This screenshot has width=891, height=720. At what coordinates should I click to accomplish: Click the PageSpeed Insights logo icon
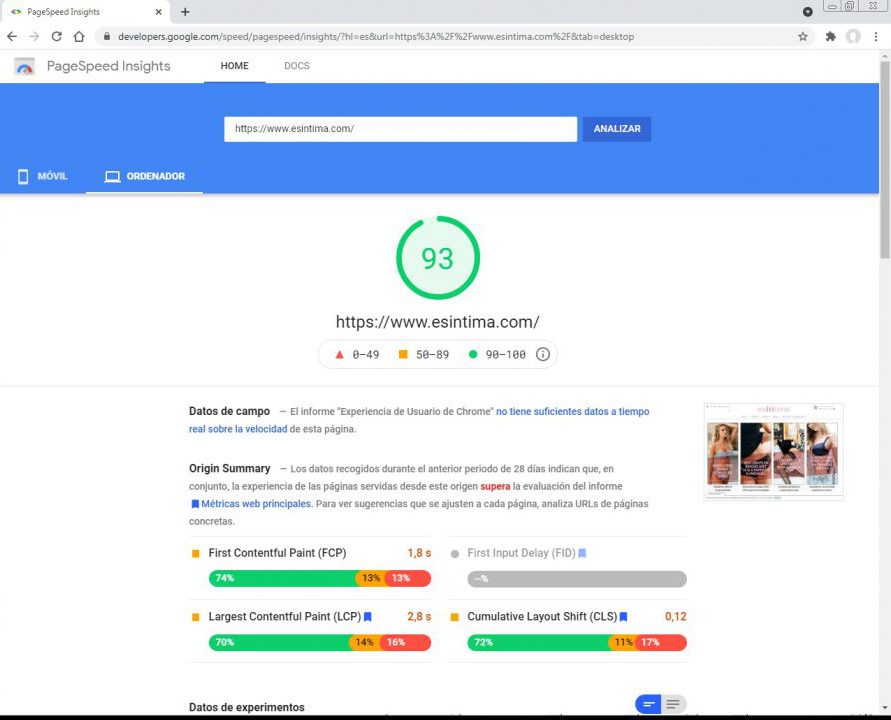(x=24, y=66)
